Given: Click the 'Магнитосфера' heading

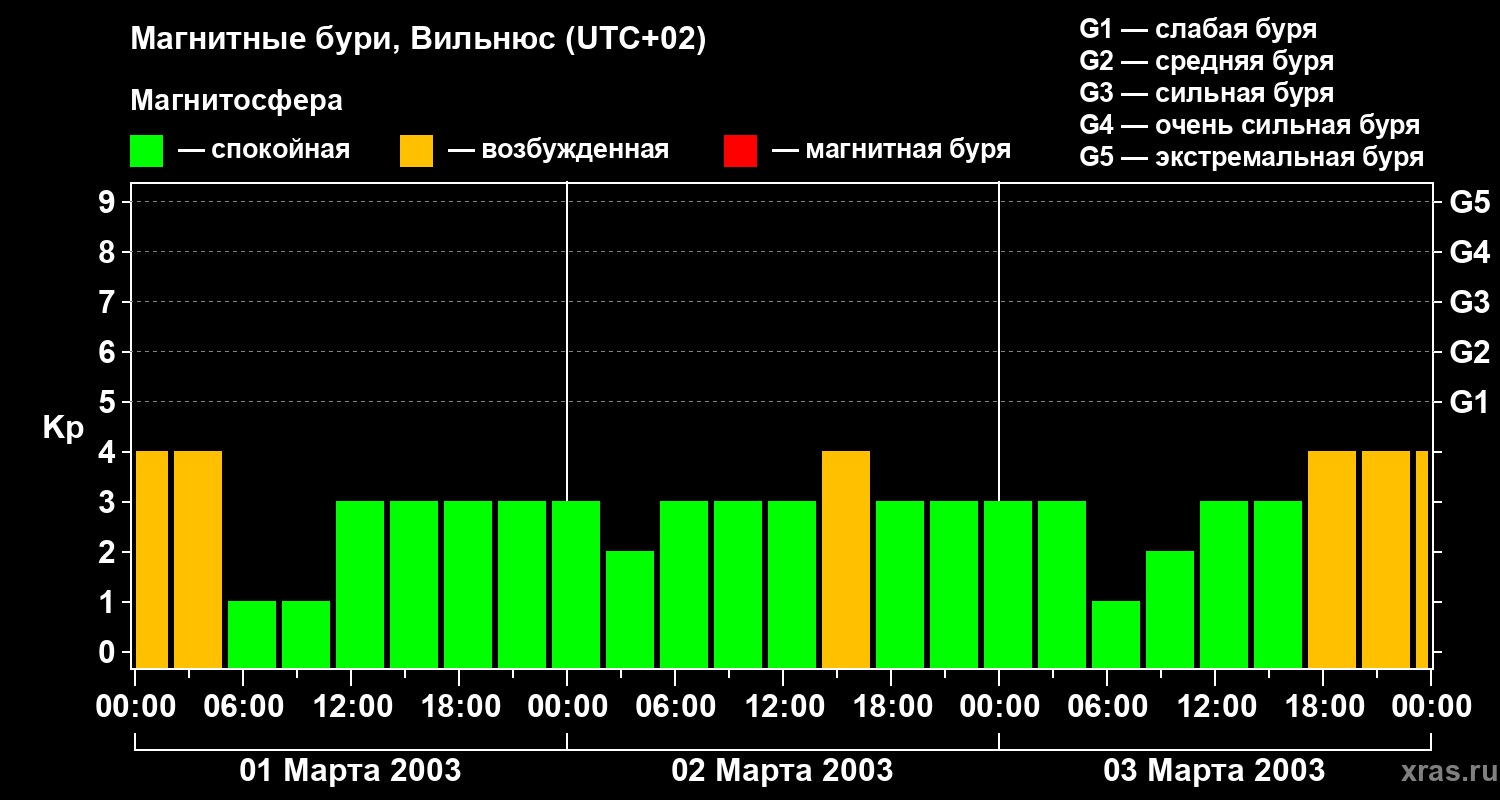Looking at the screenshot, I should pos(237,101).
